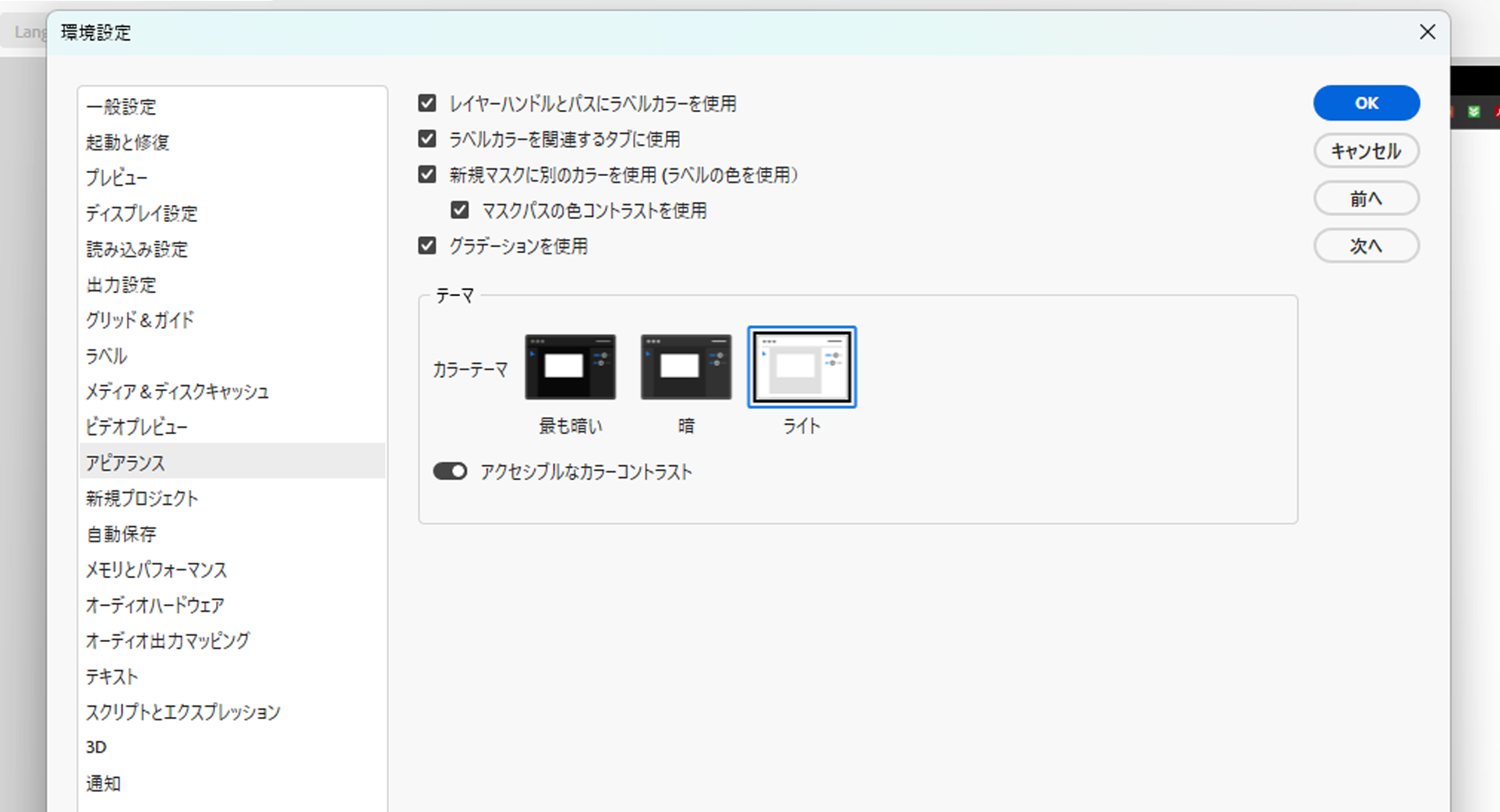The width and height of the screenshot is (1500, 812).
Task: Click the キャンセル button
Action: coord(1367,151)
